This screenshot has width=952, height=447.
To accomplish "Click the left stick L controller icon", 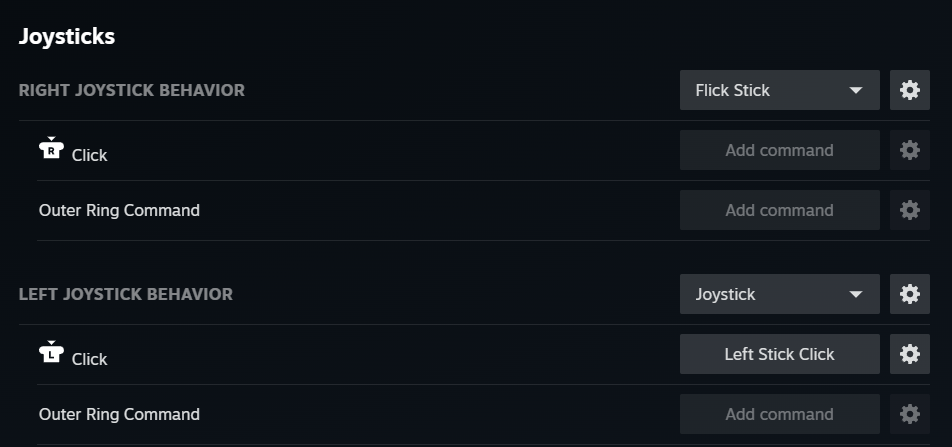I will [x=51, y=353].
